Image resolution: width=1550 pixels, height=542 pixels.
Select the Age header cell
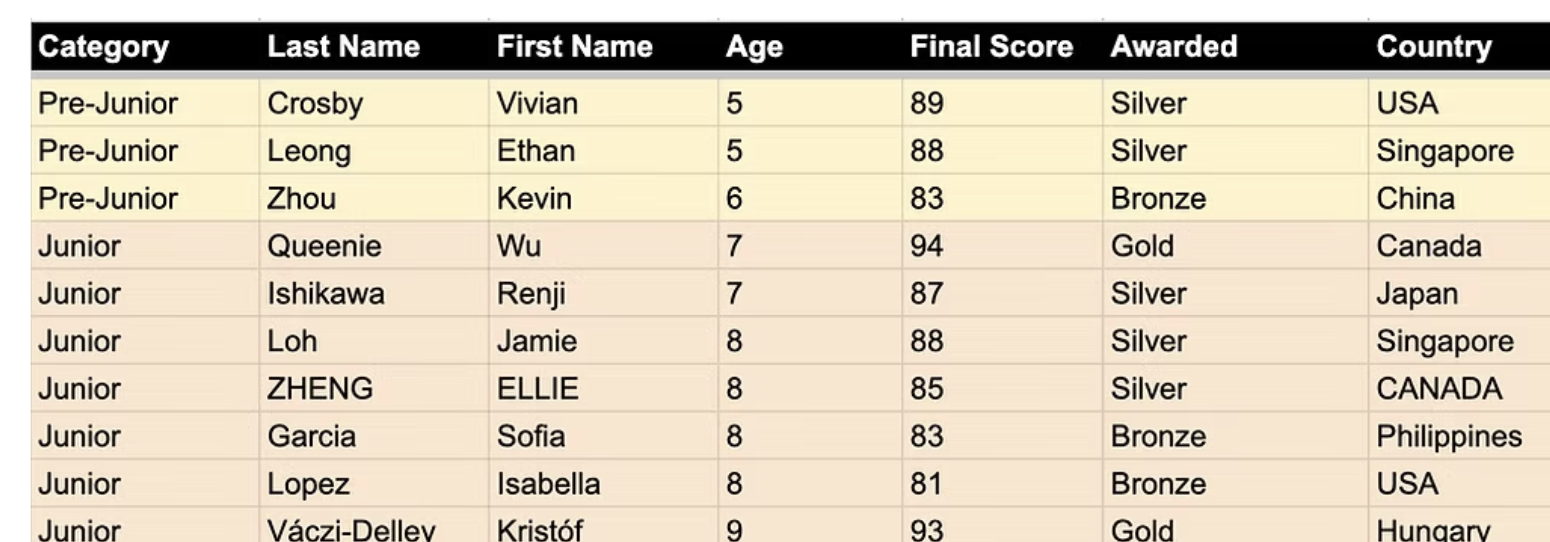(x=754, y=47)
